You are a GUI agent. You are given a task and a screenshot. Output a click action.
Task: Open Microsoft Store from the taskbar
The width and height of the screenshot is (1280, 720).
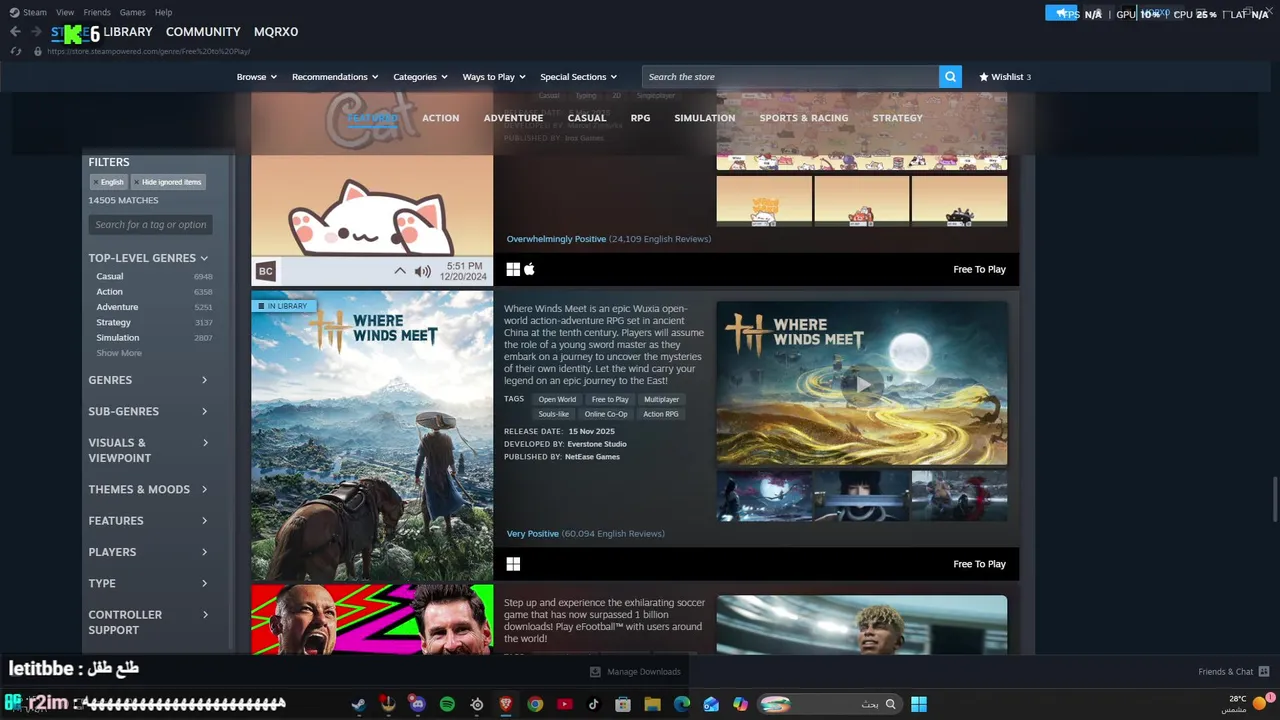623,704
